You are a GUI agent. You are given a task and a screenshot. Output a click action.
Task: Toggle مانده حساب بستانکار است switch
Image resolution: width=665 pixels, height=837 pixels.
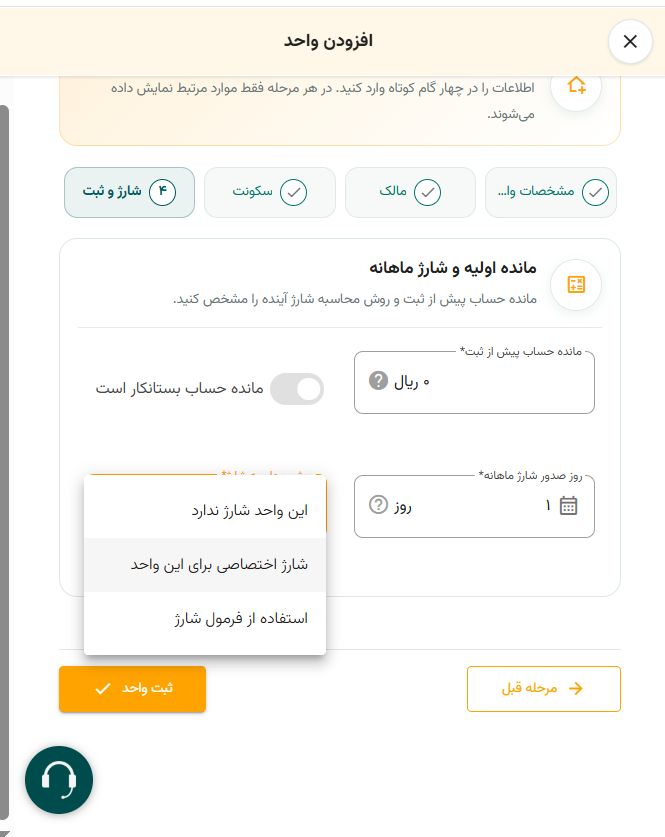[297, 389]
